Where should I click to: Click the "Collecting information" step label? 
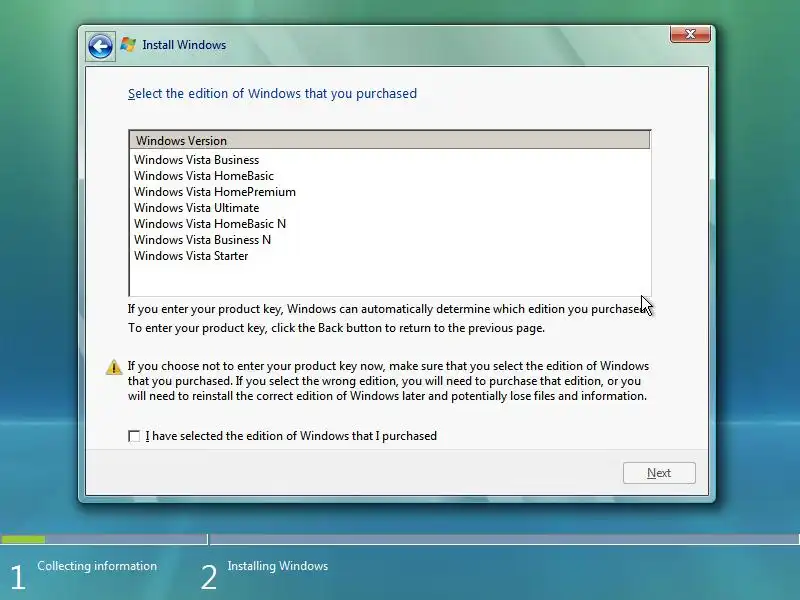97,566
